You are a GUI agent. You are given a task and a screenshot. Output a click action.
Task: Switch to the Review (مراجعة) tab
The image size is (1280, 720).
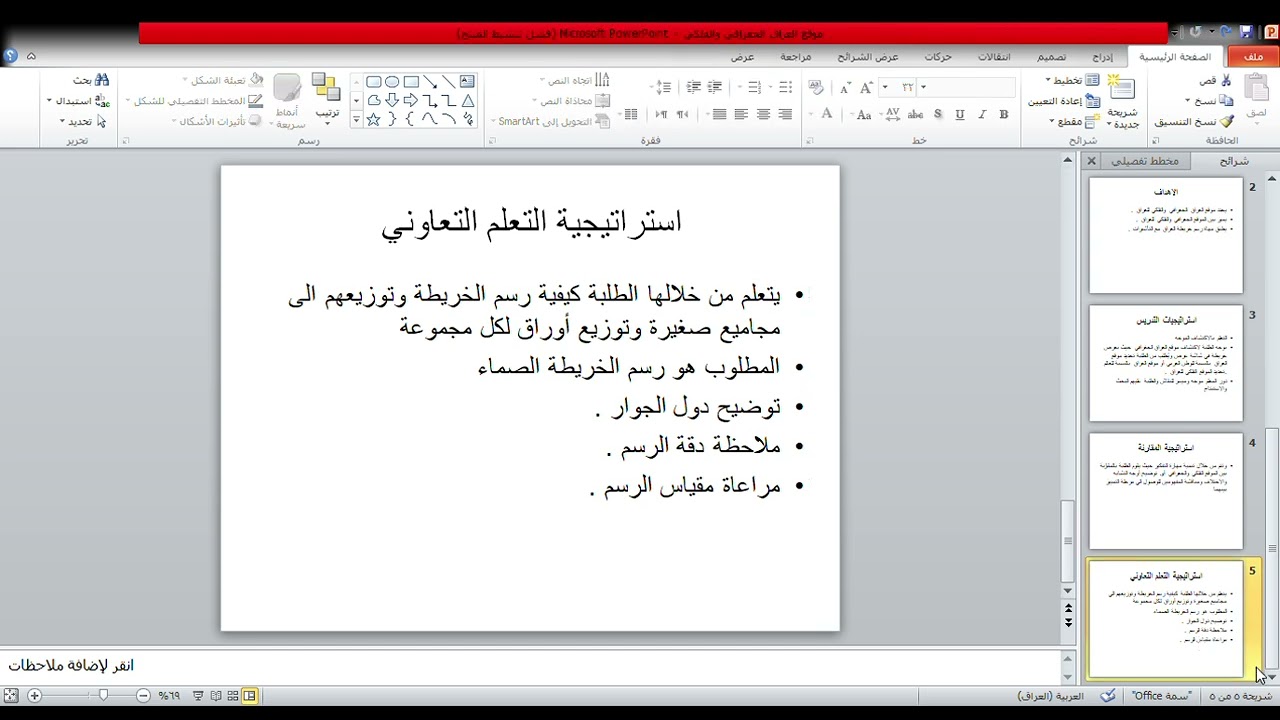point(796,57)
